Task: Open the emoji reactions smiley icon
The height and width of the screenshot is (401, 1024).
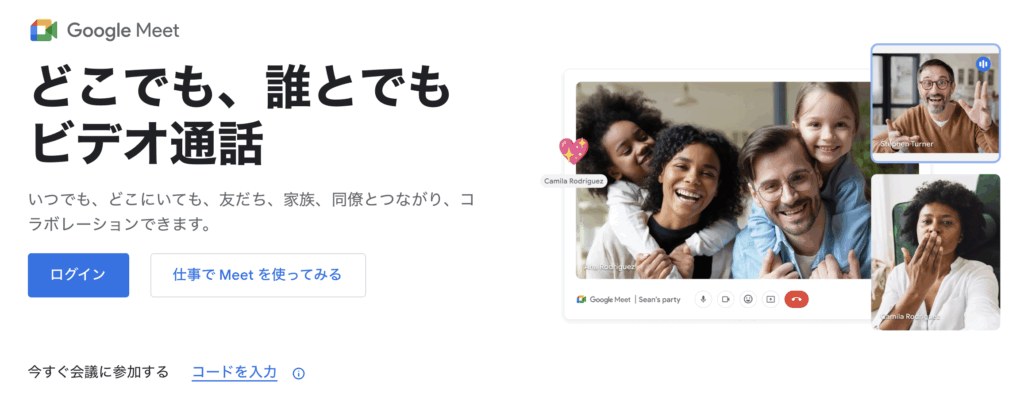Action: (748, 299)
